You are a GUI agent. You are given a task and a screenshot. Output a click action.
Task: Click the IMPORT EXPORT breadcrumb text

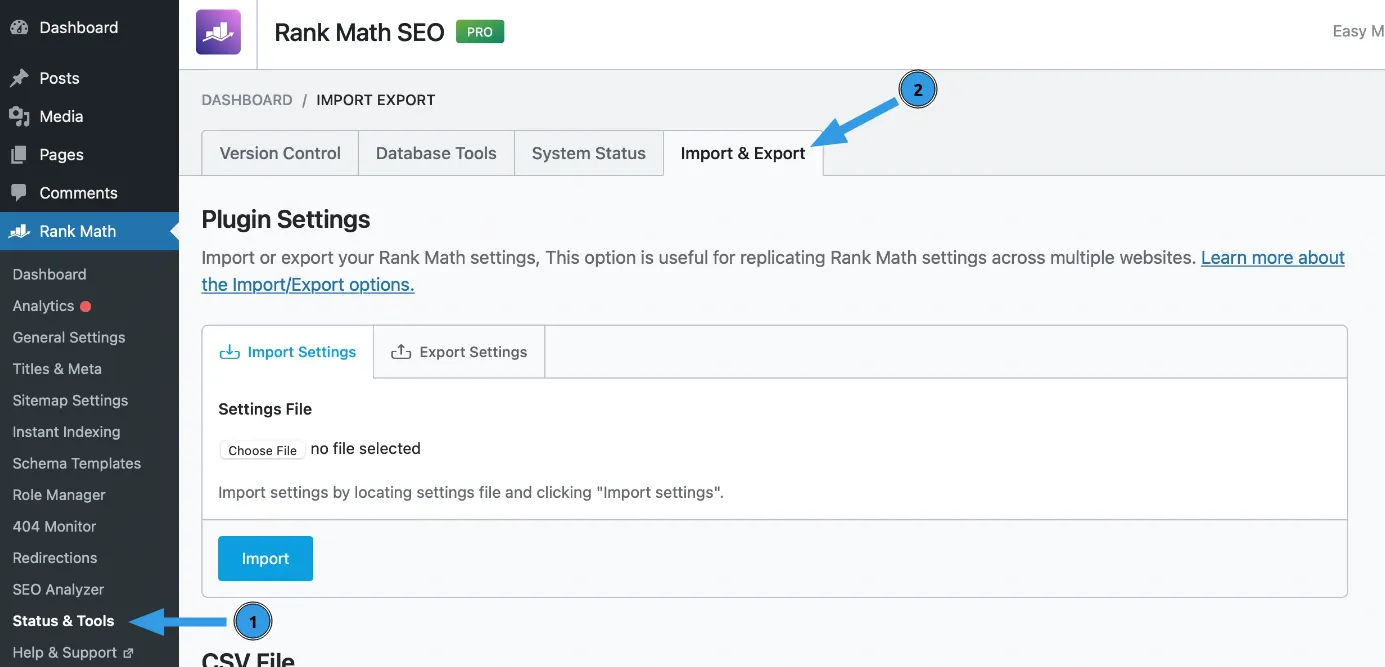click(x=376, y=100)
